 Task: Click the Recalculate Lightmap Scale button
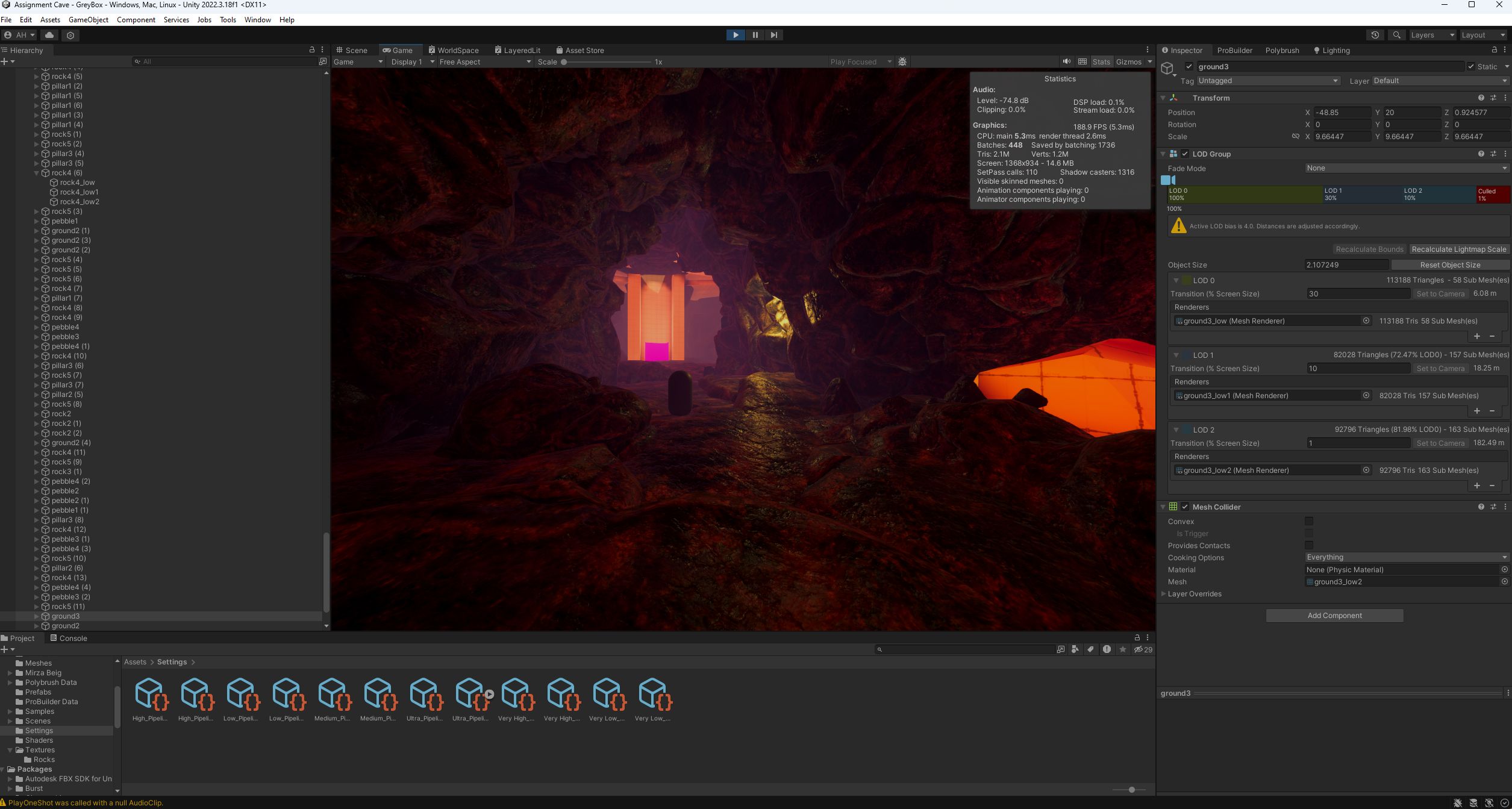(1458, 249)
